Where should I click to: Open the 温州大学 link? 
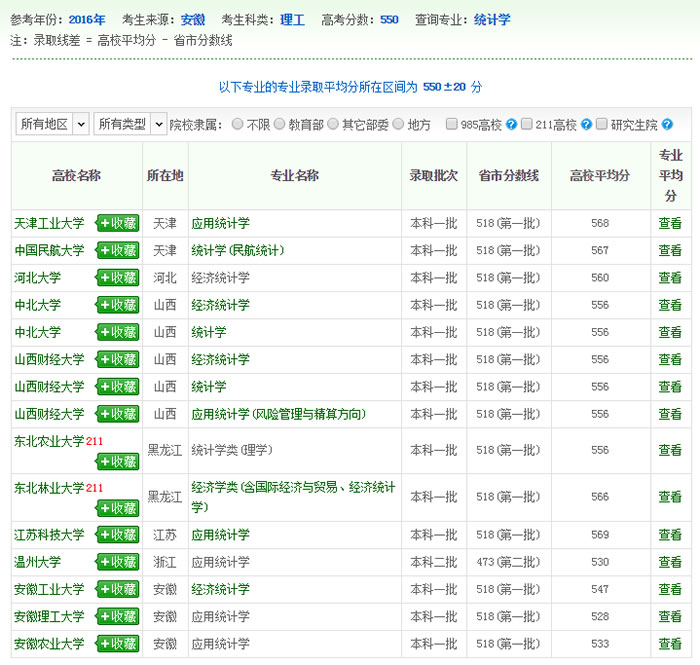click(38, 562)
